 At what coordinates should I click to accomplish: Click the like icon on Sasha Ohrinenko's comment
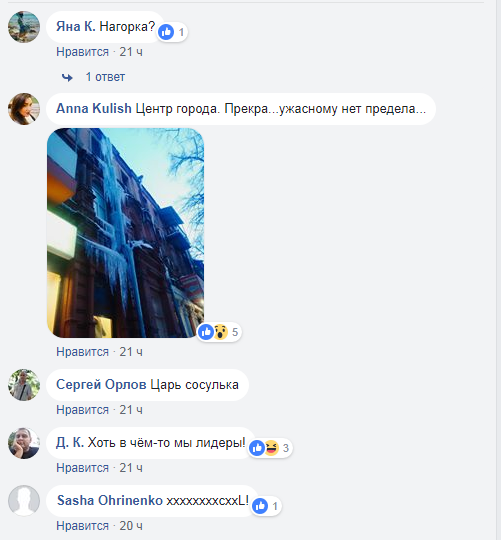260,506
